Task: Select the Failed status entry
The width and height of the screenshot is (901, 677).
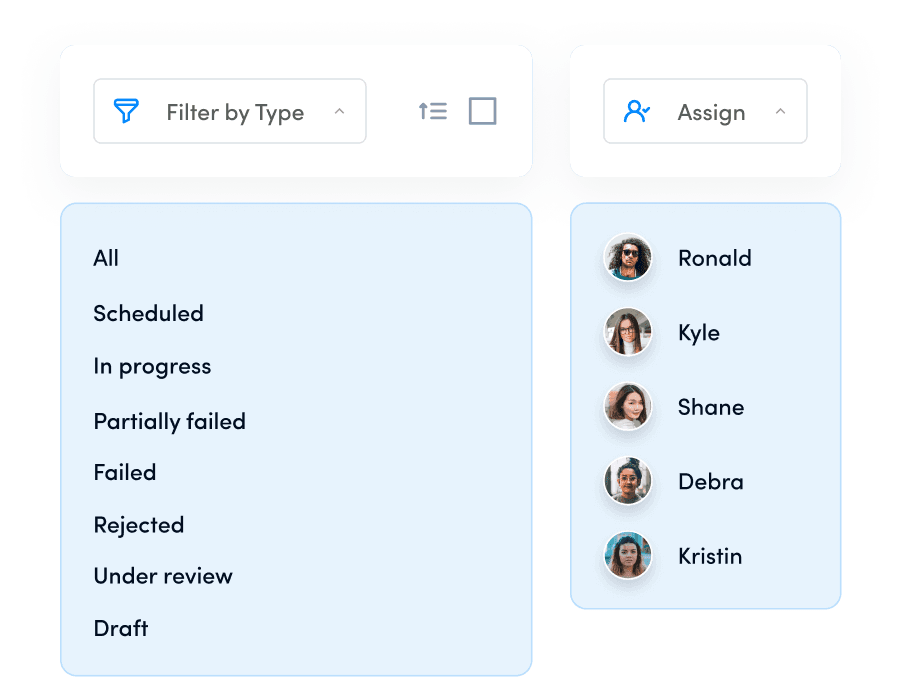Action: coord(124,472)
